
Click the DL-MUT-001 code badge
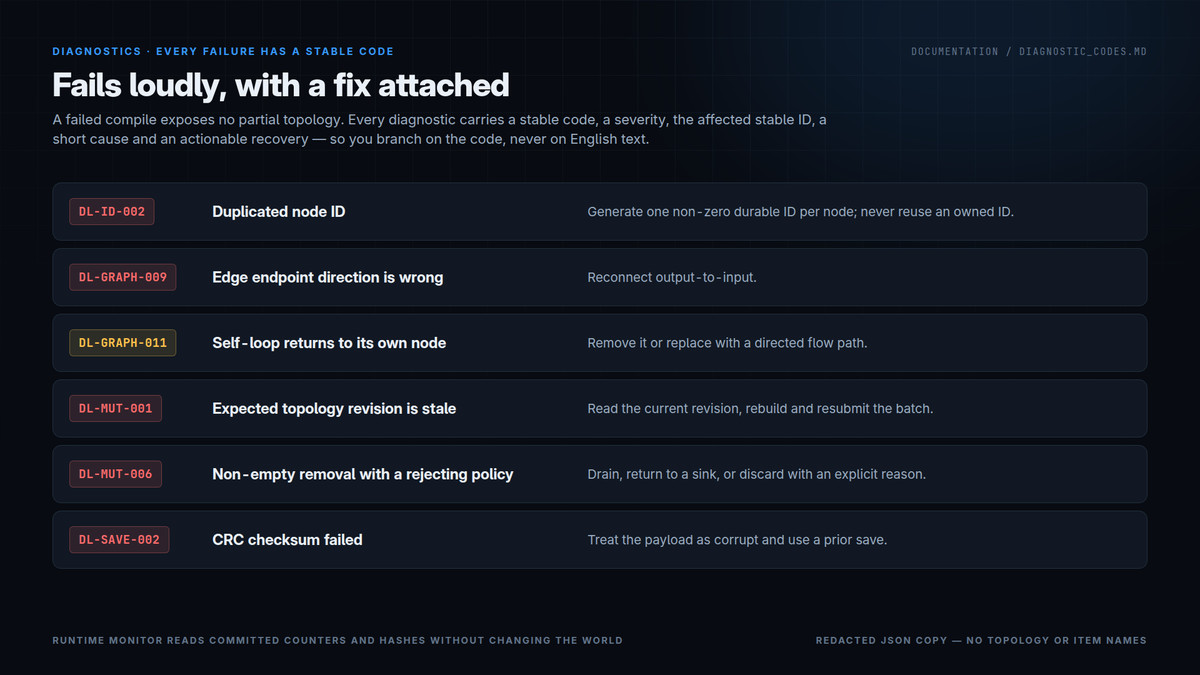(116, 408)
